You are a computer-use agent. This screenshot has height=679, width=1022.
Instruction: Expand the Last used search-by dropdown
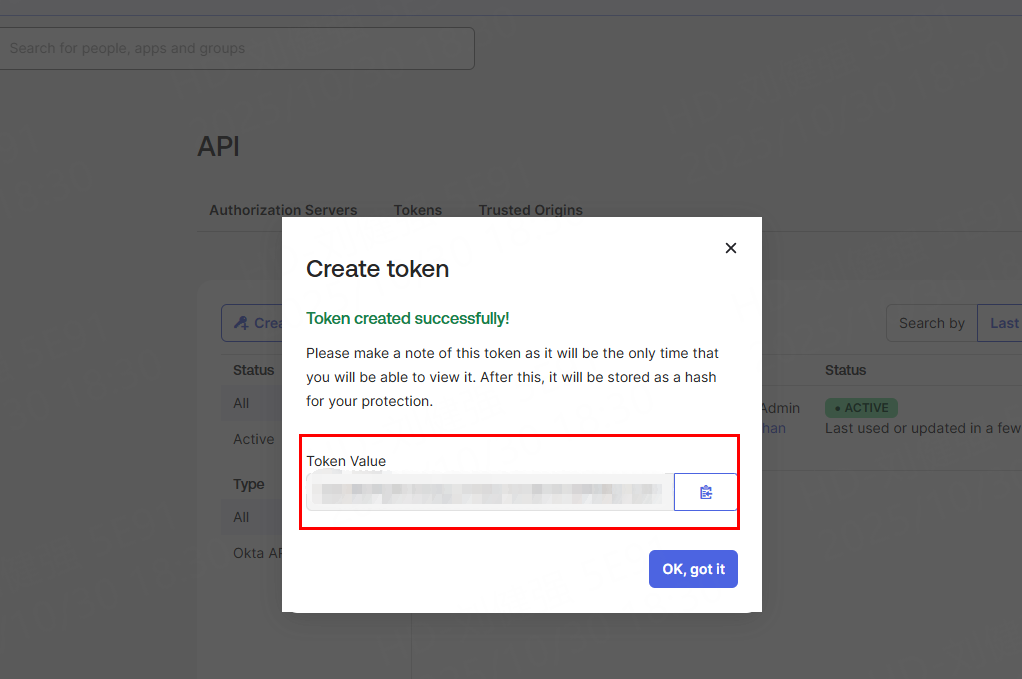click(x=1002, y=323)
